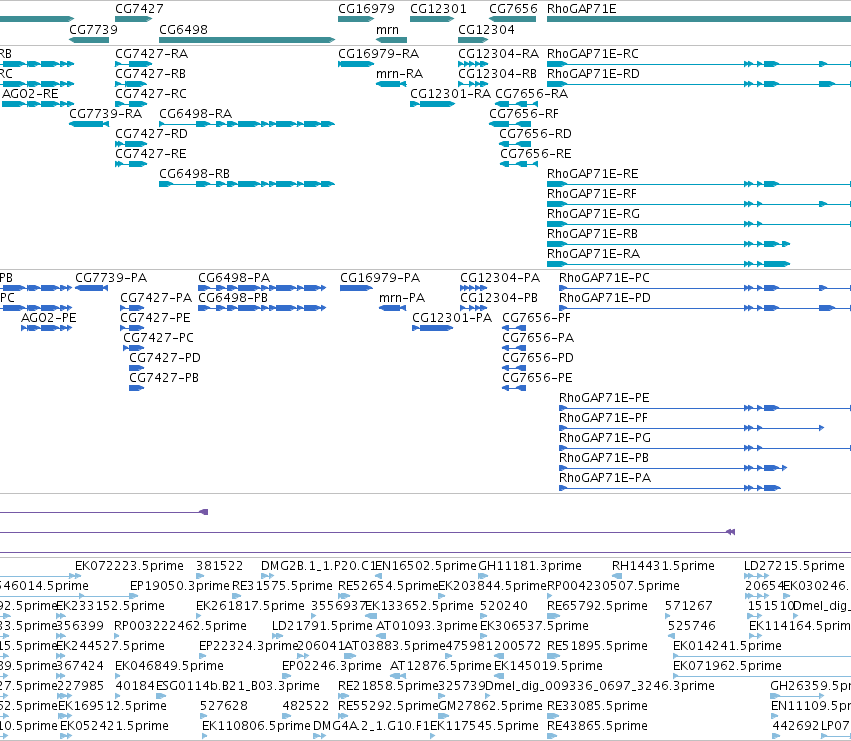Select EST GH11181.3prime
This screenshot has height=741, width=851.
click(530, 566)
